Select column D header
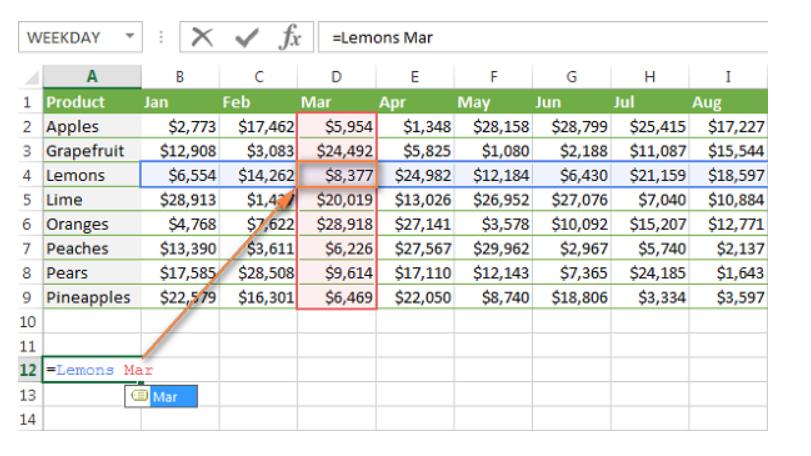This screenshot has height=456, width=811. tap(336, 78)
